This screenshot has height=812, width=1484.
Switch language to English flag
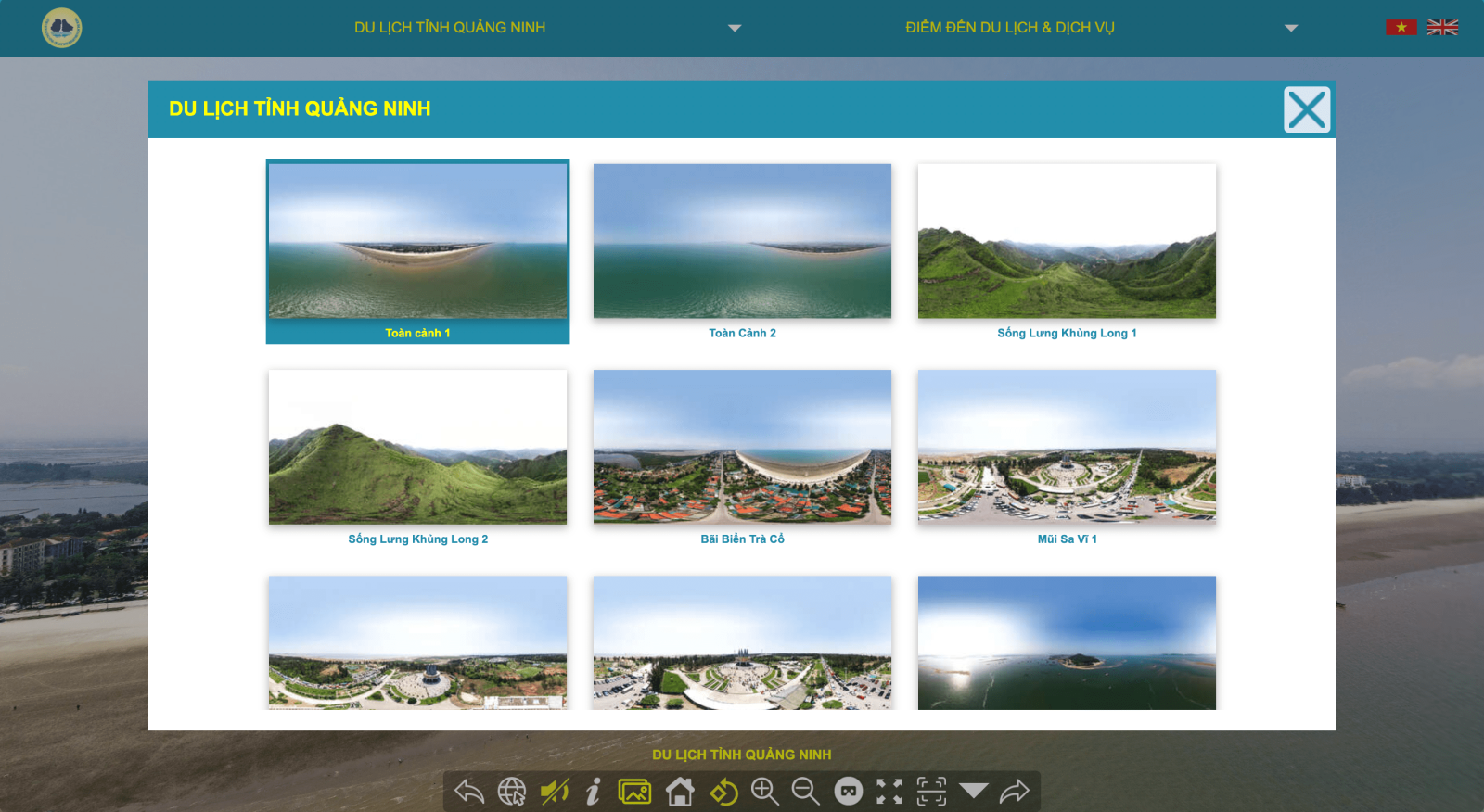pyautogui.click(x=1442, y=27)
